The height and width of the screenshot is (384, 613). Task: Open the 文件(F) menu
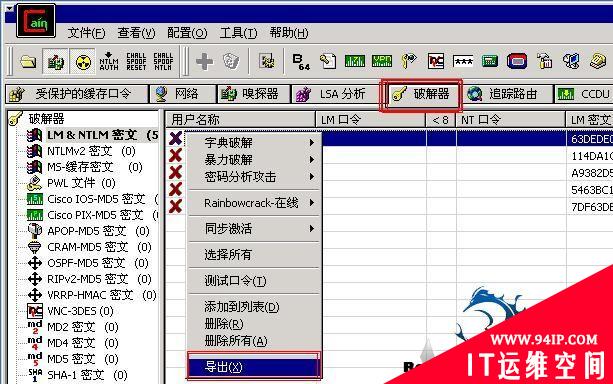point(86,33)
